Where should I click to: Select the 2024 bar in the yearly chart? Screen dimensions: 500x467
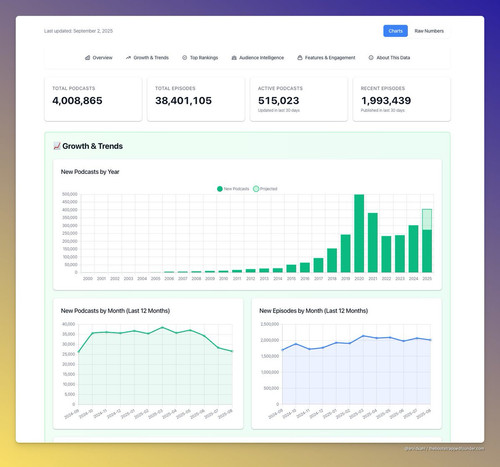(x=413, y=249)
